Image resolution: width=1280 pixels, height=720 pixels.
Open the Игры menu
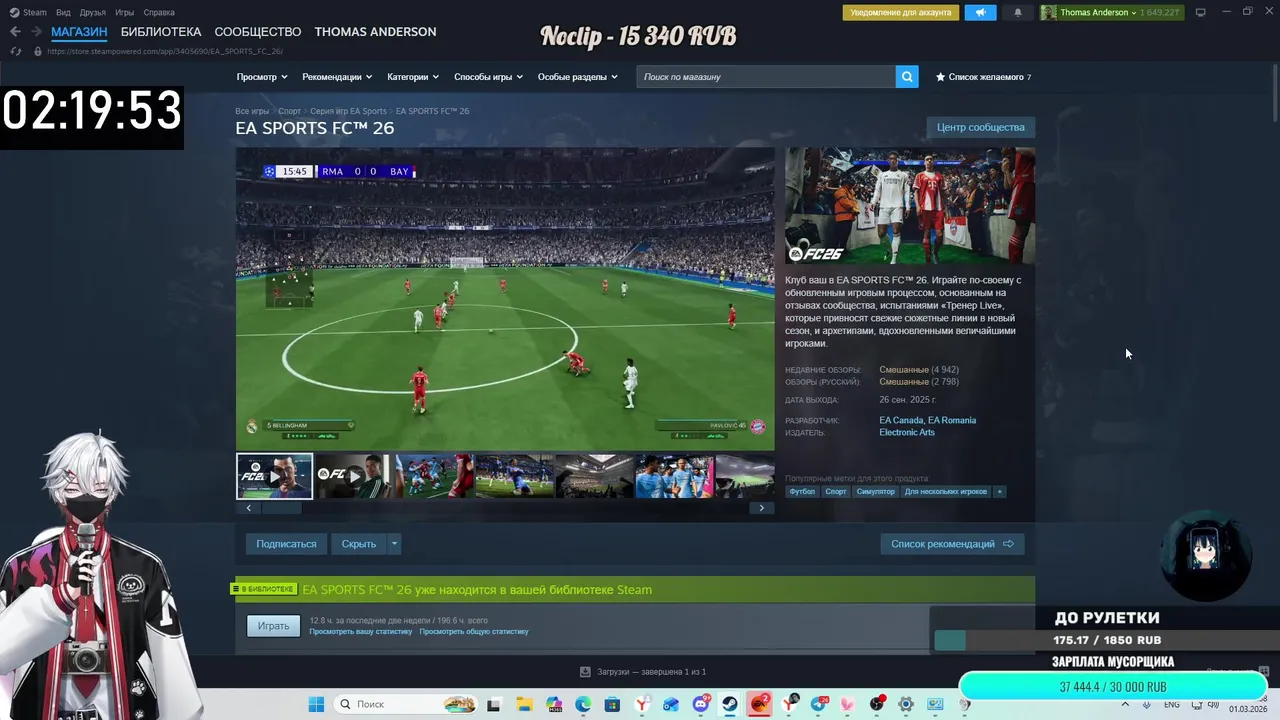pyautogui.click(x=124, y=12)
